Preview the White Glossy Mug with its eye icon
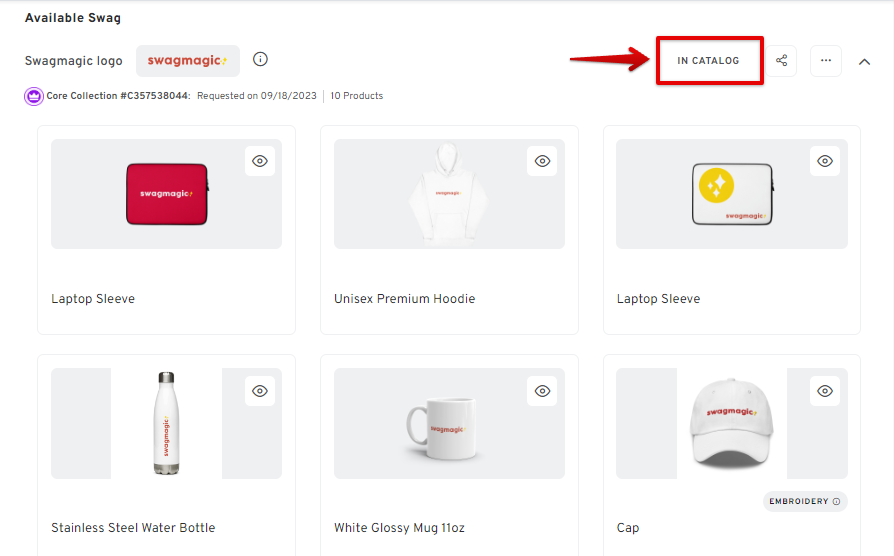The width and height of the screenshot is (894, 556). 542,391
